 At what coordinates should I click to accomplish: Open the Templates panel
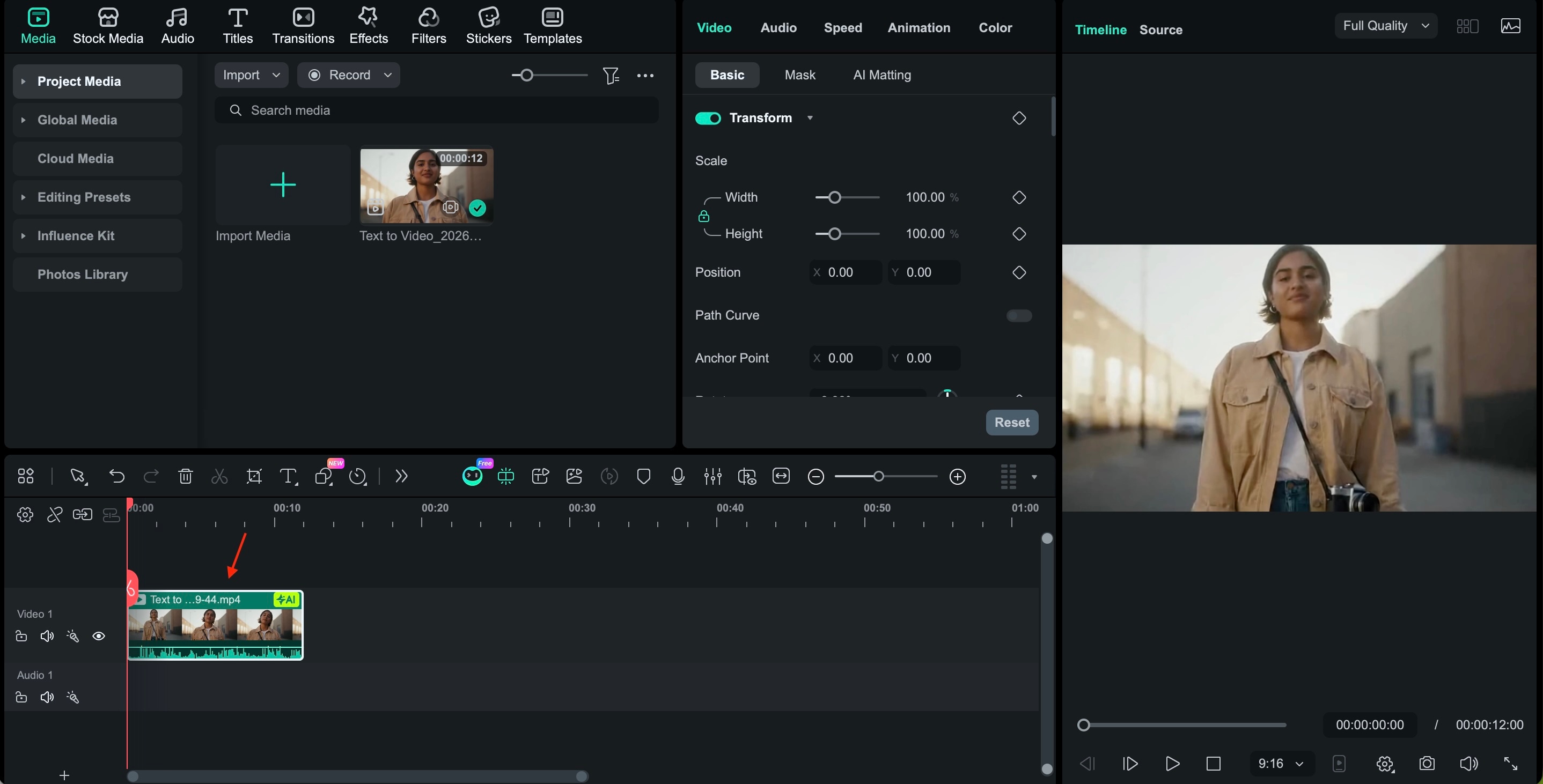(552, 25)
